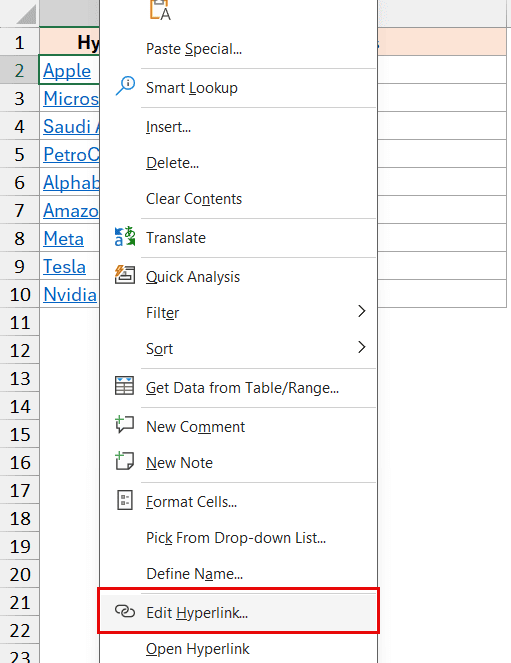
Task: Choose Open Hyperlink
Action: tap(198, 649)
